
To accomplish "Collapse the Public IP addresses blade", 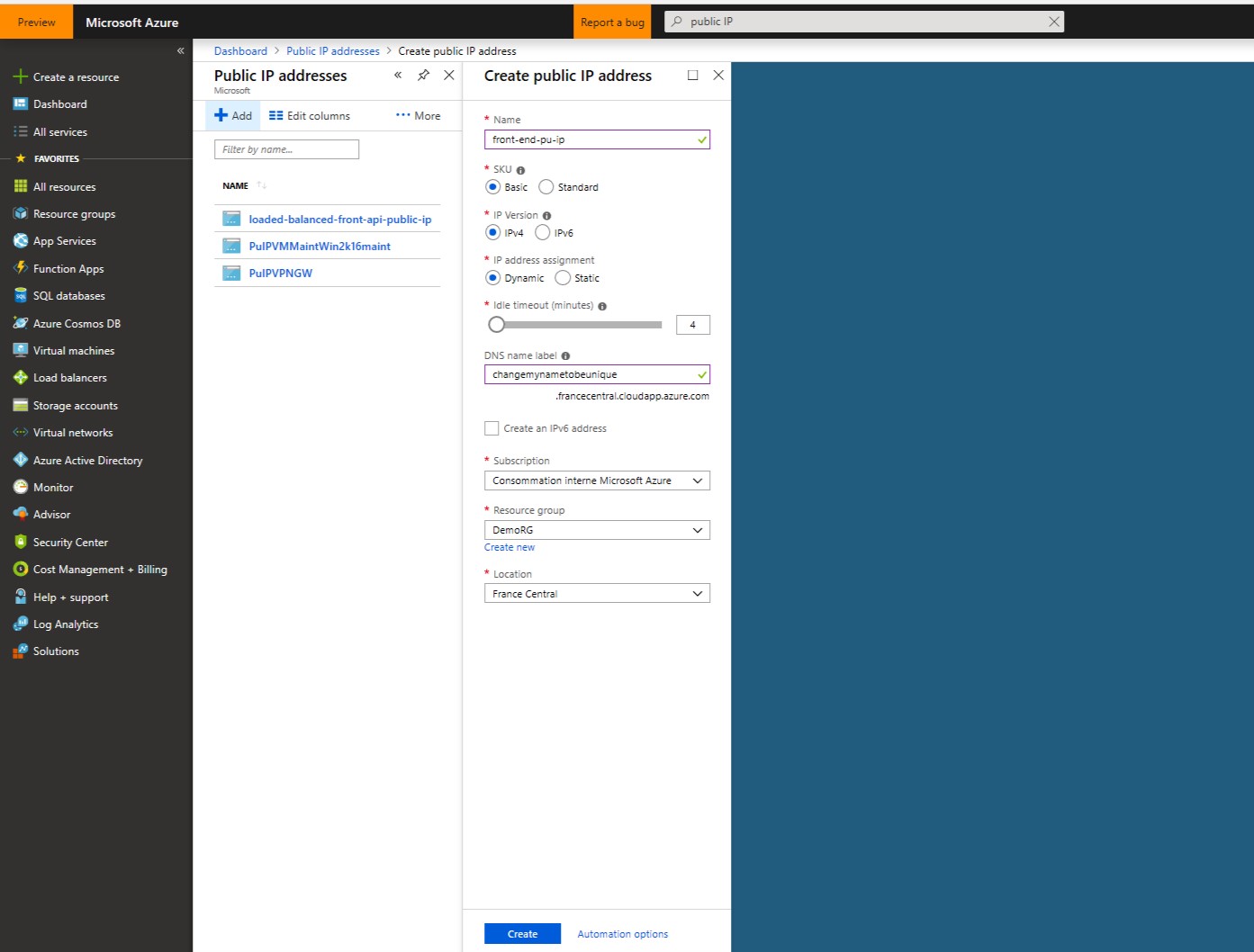I will (x=398, y=76).
